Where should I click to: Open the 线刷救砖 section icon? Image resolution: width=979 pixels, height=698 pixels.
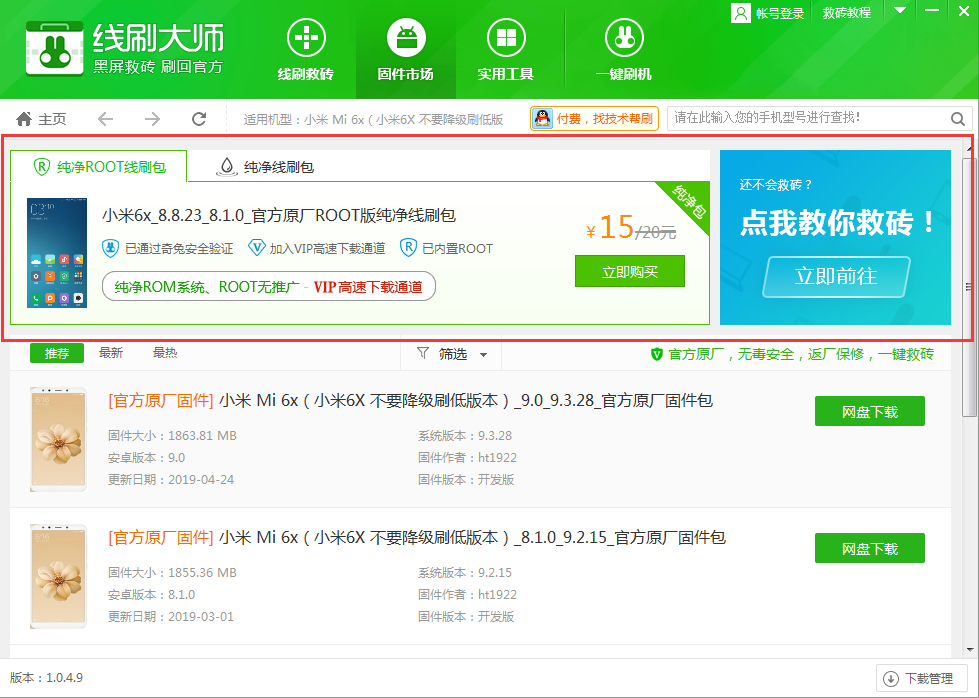(306, 40)
